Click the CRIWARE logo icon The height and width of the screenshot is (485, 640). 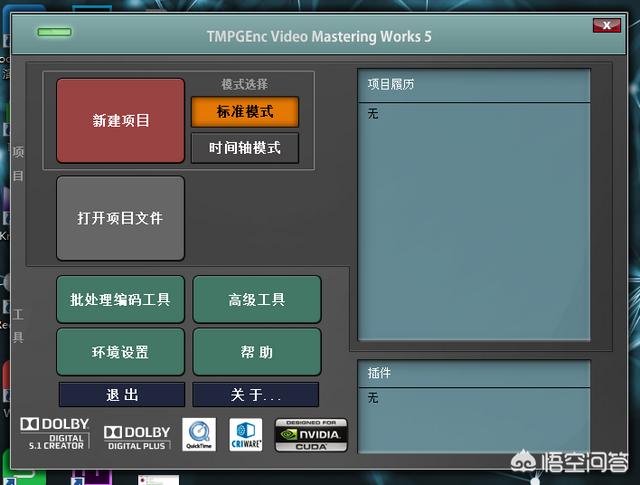(x=246, y=434)
